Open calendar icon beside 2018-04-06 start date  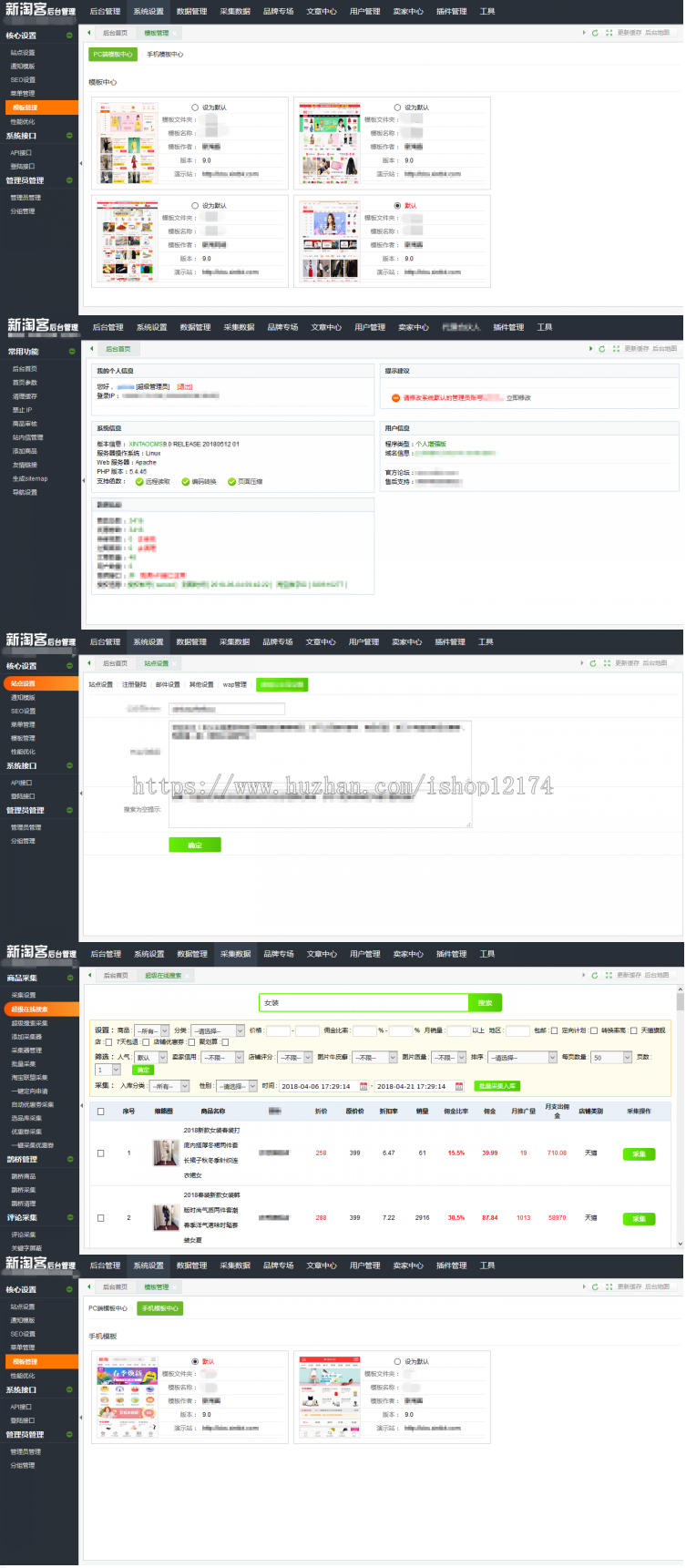363,1086
